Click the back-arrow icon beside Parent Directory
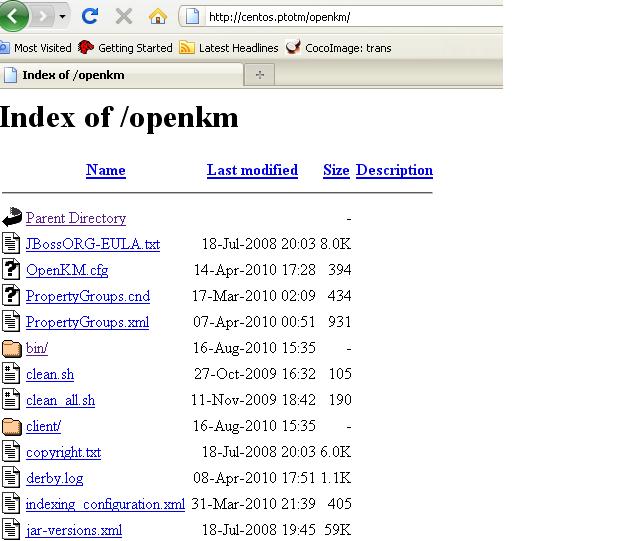 12,217
